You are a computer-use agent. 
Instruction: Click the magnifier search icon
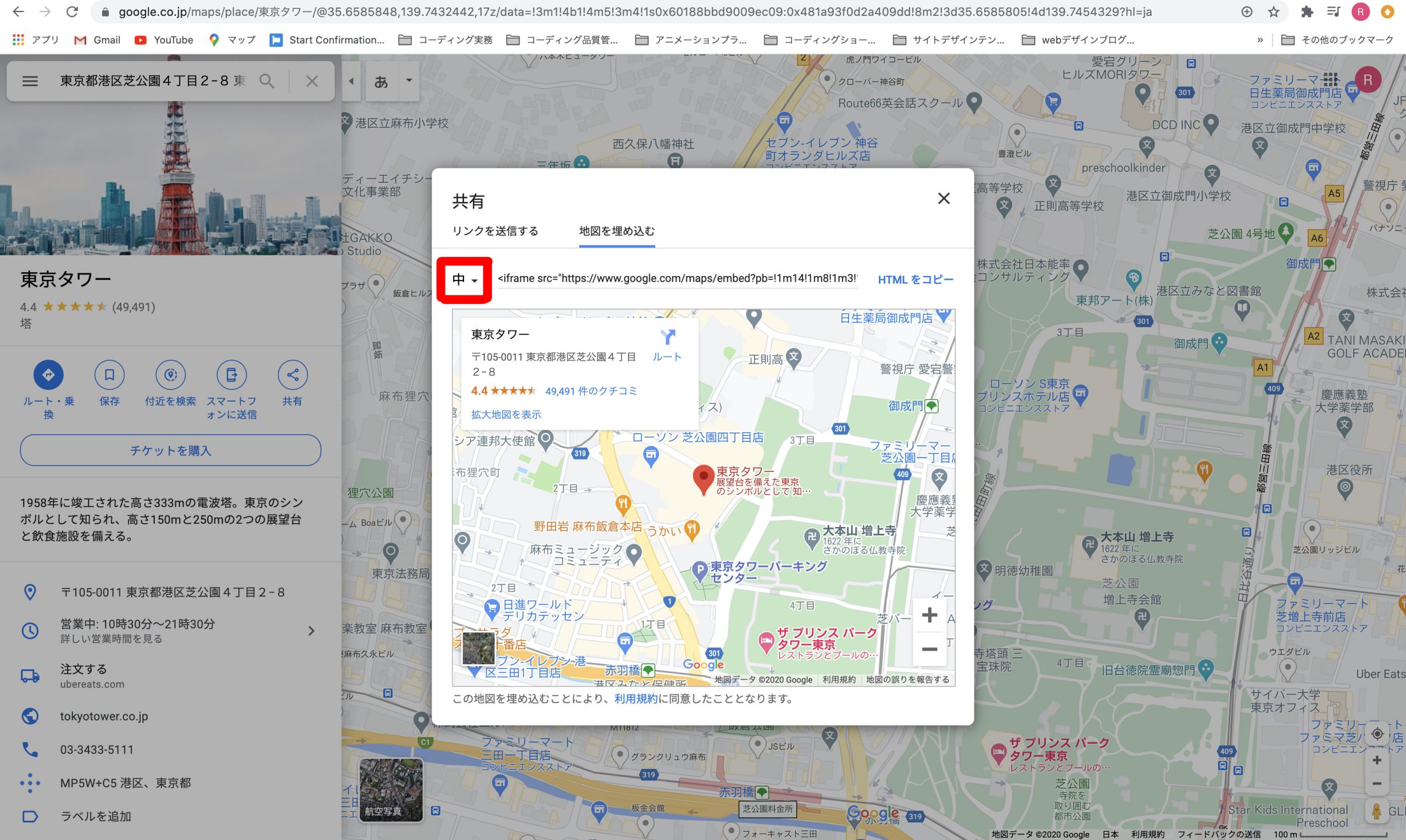[267, 81]
